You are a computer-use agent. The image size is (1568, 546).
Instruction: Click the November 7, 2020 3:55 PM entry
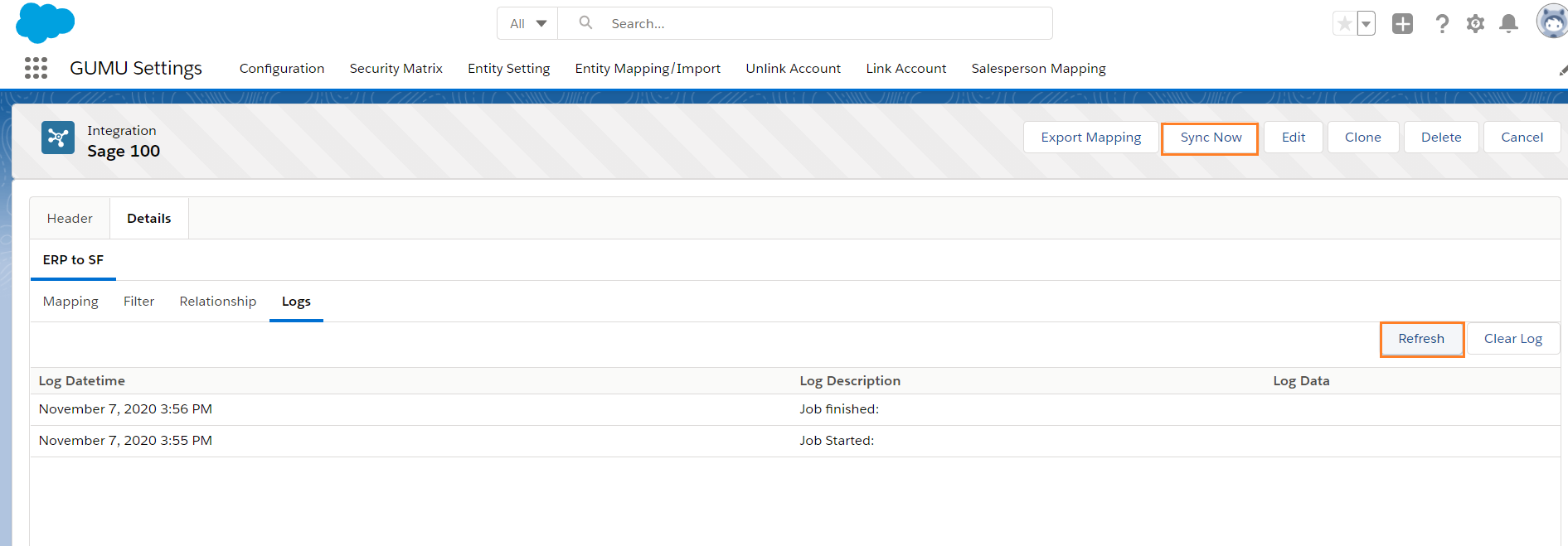(x=125, y=441)
